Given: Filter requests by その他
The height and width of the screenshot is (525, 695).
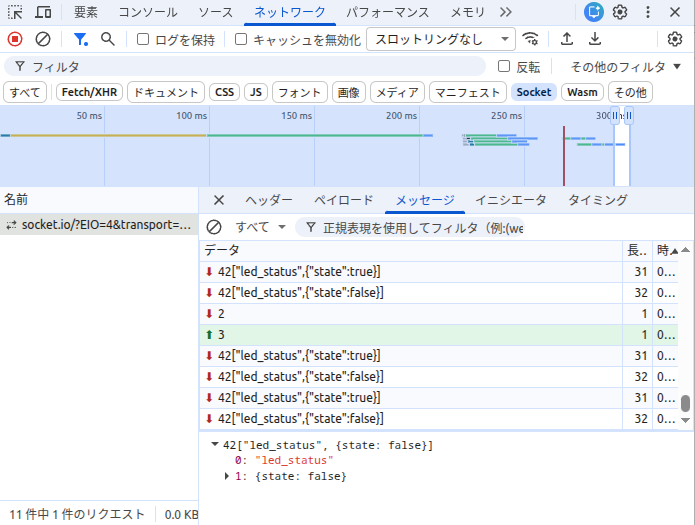Looking at the screenshot, I should click(630, 92).
